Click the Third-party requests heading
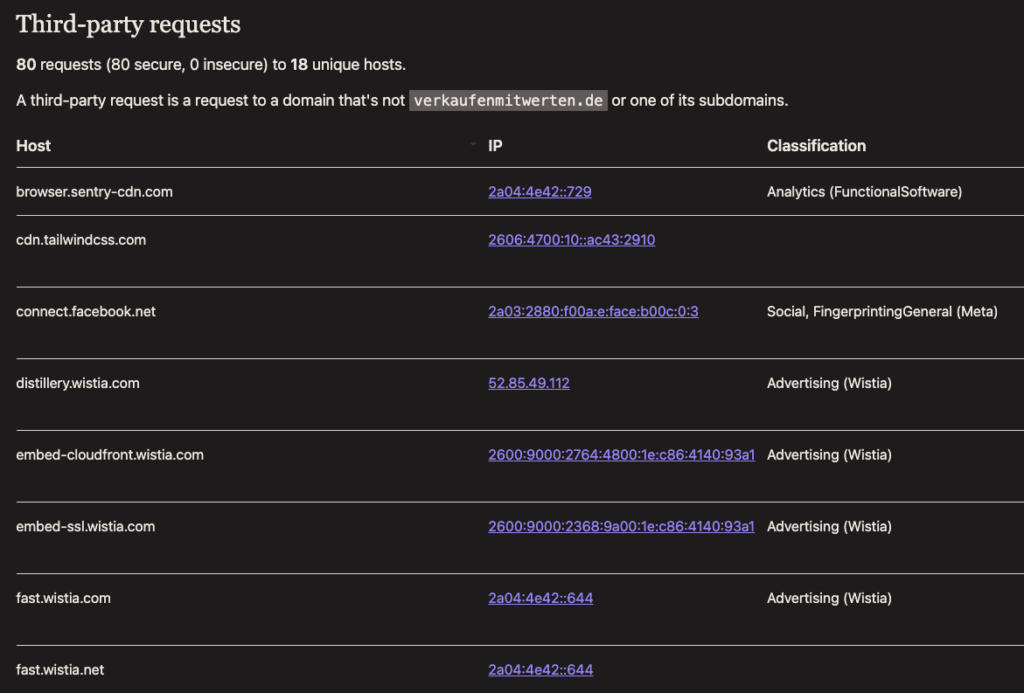 coord(128,25)
